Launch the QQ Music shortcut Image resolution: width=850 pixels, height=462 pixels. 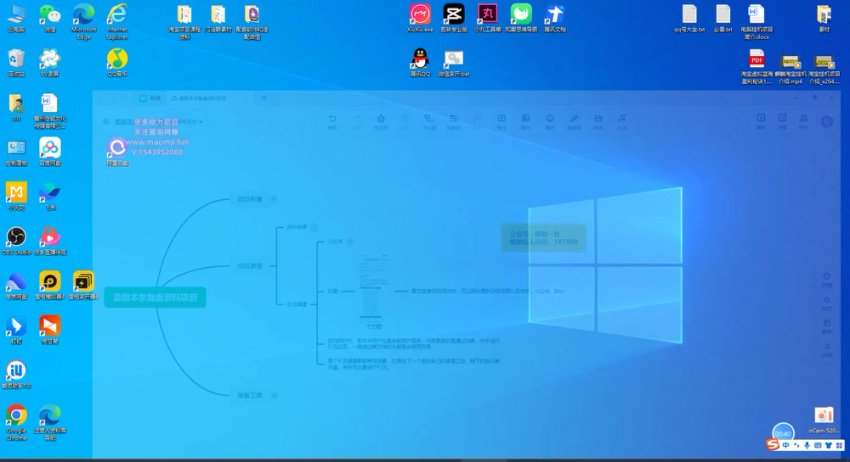(118, 59)
